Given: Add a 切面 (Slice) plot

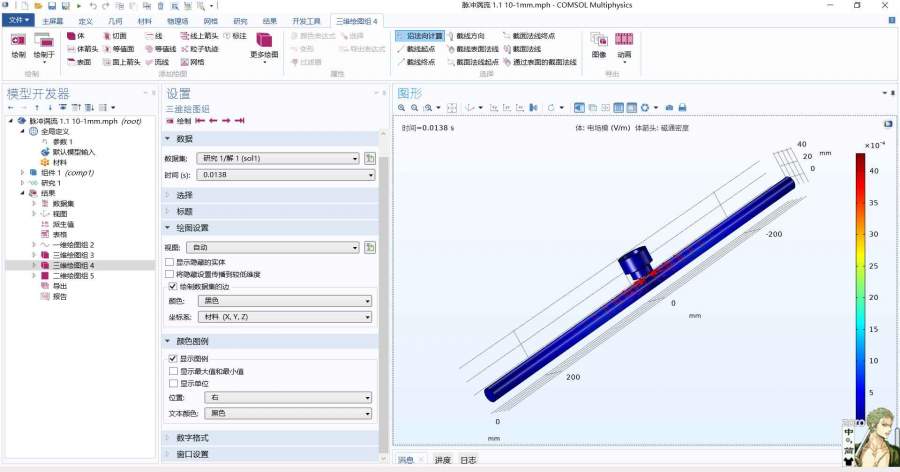Looking at the screenshot, I should [113, 36].
